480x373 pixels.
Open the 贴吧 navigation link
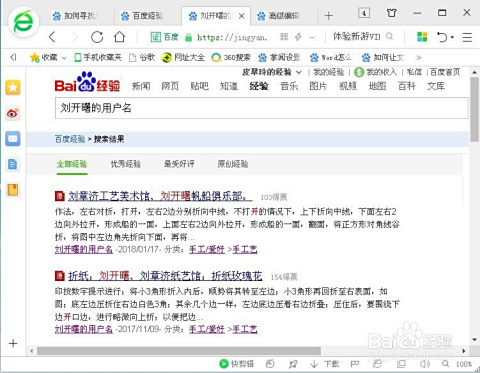click(x=199, y=86)
